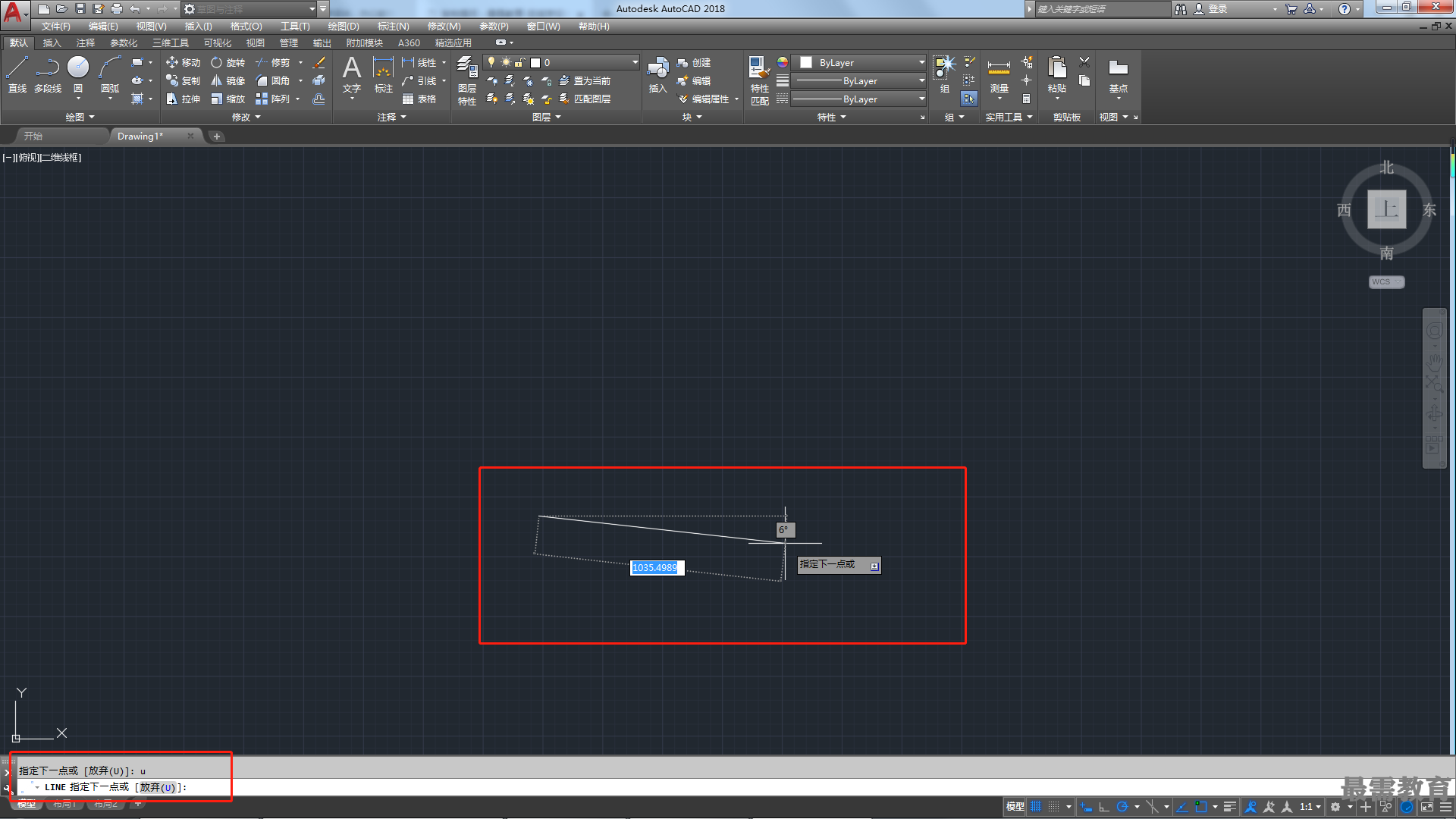Toggle annotation visibility in status bar
The width and height of the screenshot is (1456, 819).
pos(1250,807)
